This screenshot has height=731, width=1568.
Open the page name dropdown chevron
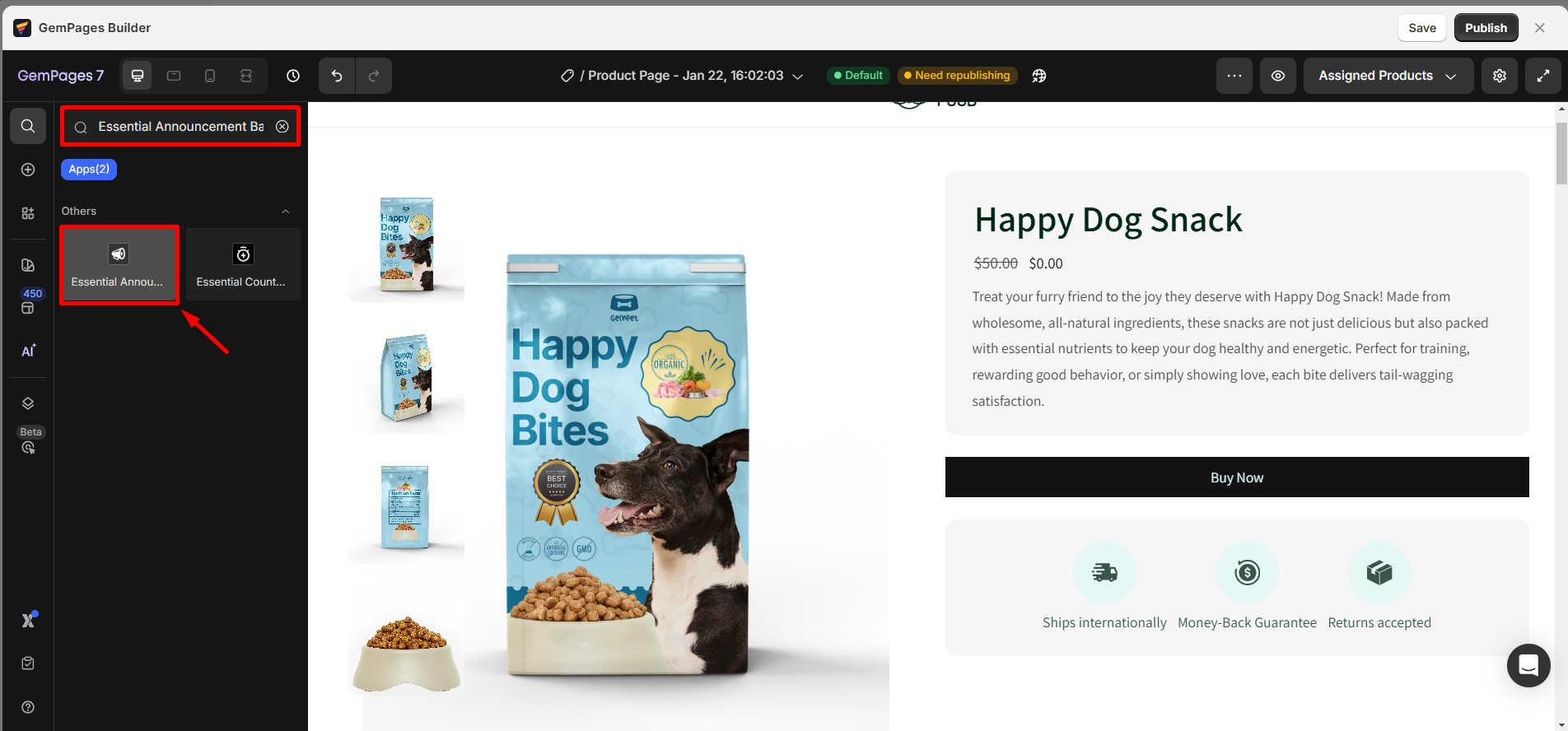click(x=797, y=76)
